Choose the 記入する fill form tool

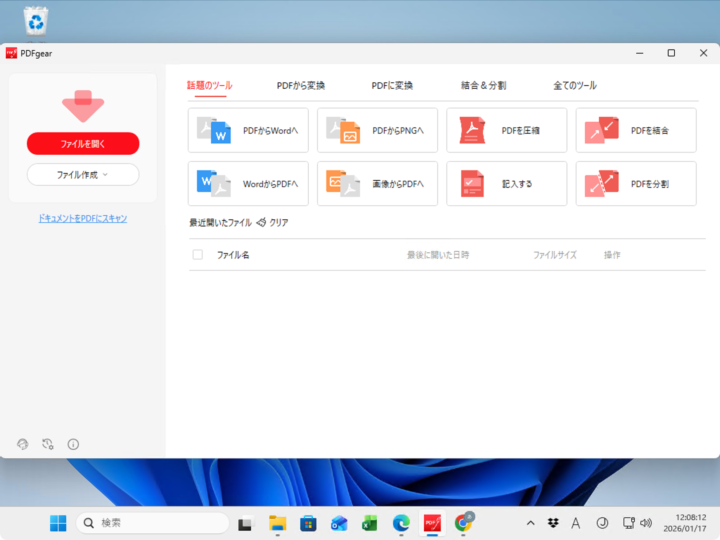coord(506,184)
